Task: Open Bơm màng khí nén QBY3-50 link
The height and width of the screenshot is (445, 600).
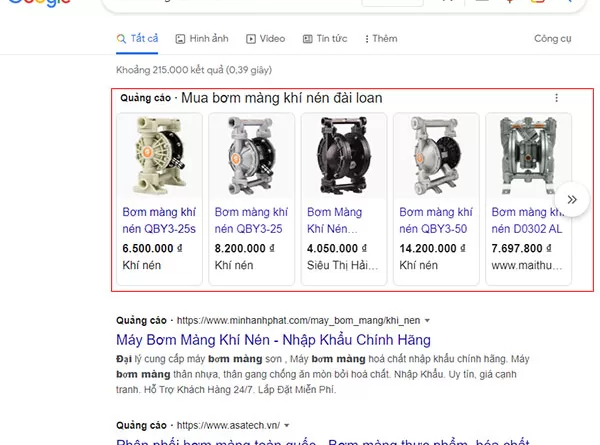Action: [436, 220]
